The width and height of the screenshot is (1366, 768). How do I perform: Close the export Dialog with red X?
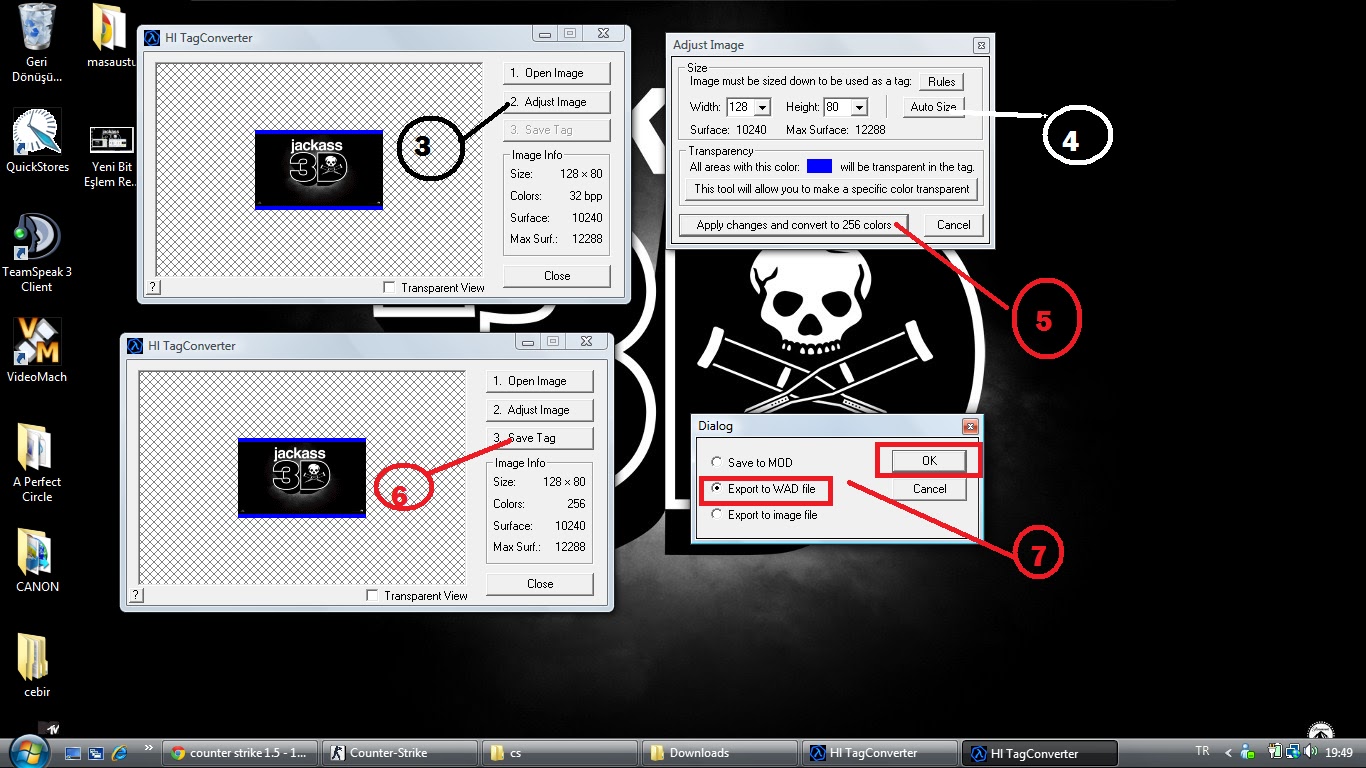[x=969, y=426]
